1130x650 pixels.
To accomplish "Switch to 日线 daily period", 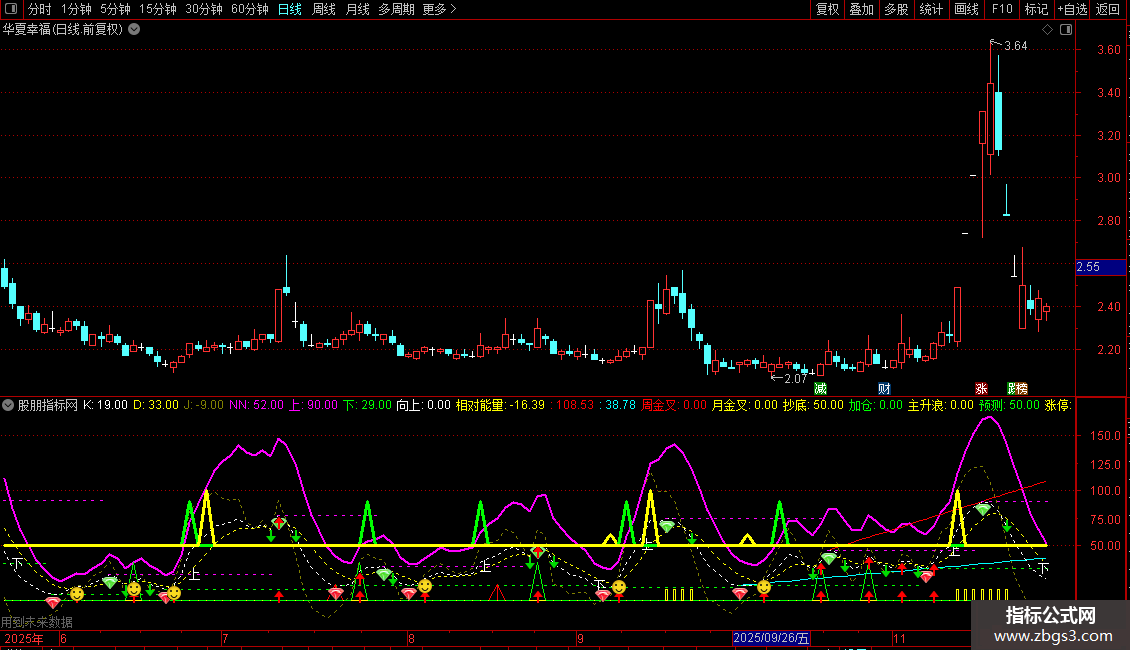I will [x=289, y=9].
